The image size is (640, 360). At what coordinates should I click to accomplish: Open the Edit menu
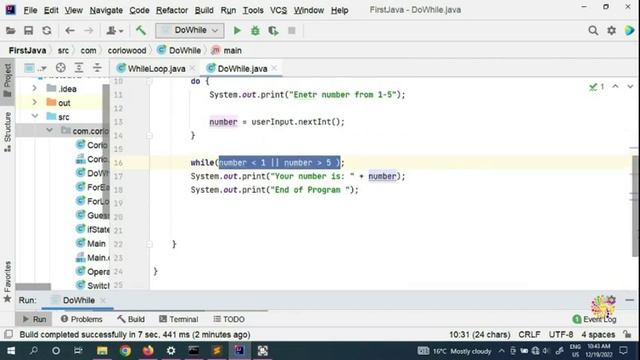tap(51, 10)
